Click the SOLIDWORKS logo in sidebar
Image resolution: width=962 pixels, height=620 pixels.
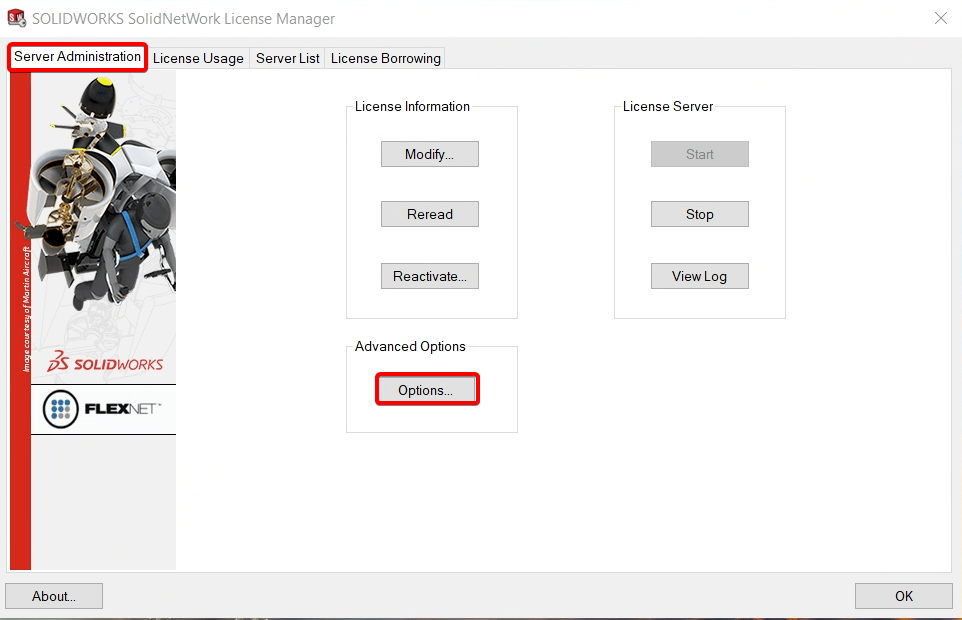105,362
